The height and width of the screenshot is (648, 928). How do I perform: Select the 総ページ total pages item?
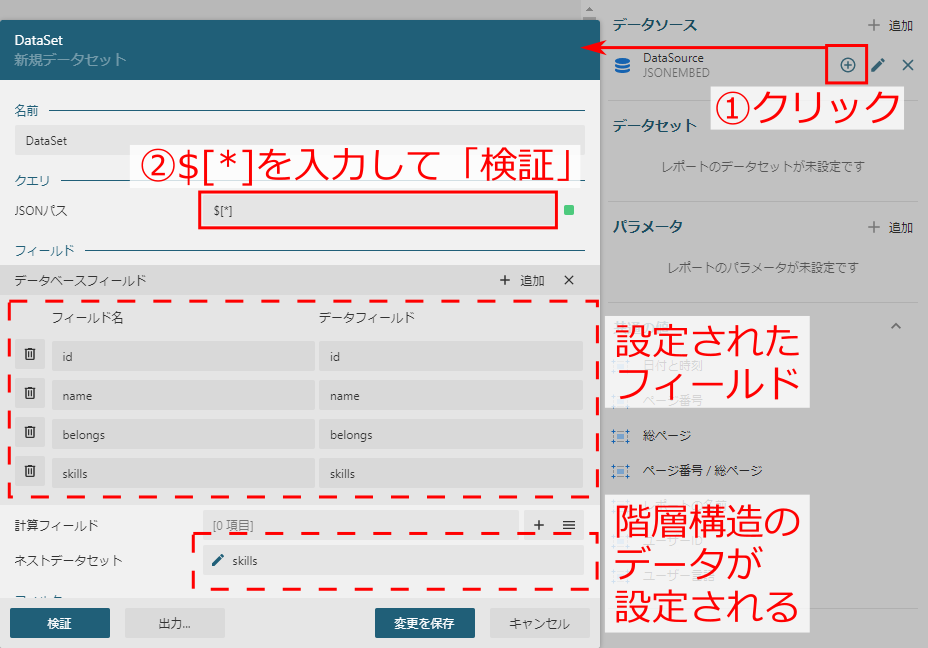[x=666, y=436]
